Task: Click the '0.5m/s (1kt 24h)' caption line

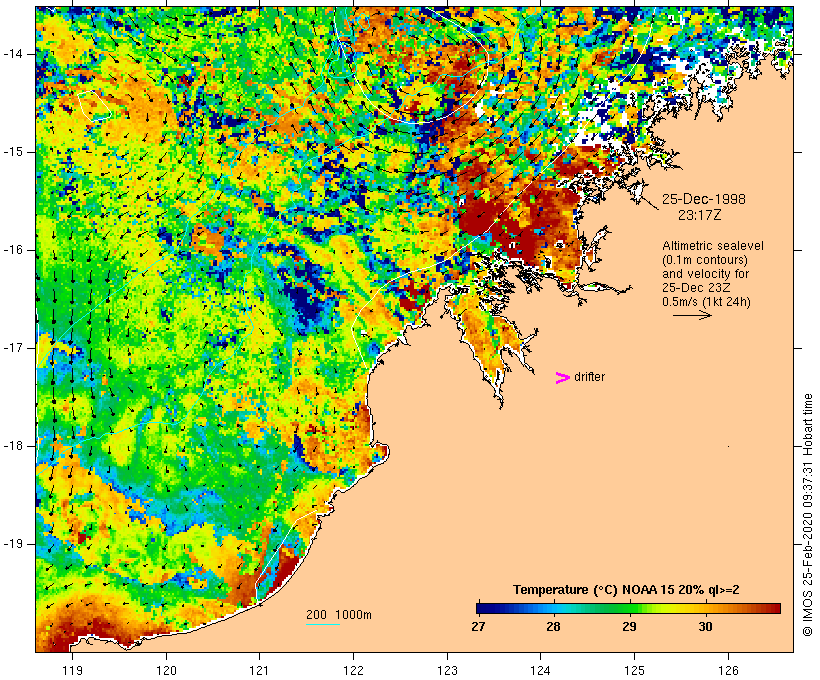Action: point(707,302)
